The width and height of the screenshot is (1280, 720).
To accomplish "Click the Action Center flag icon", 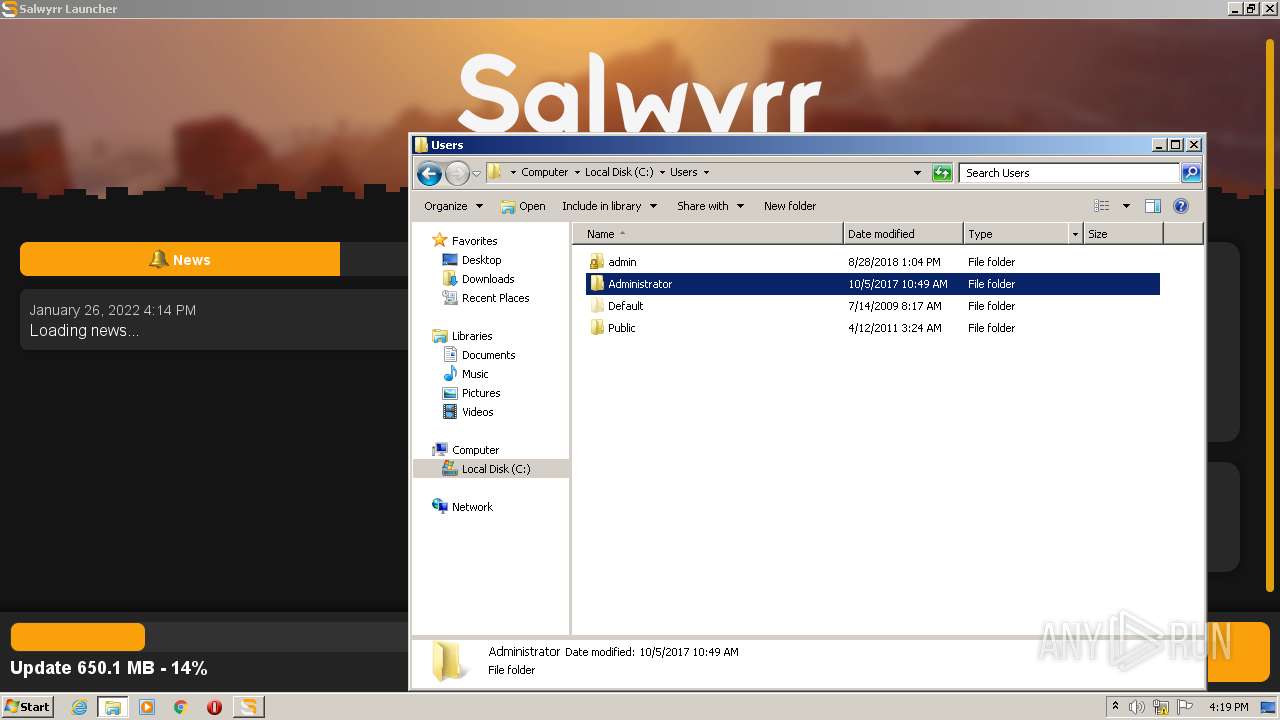I will click(x=1185, y=707).
